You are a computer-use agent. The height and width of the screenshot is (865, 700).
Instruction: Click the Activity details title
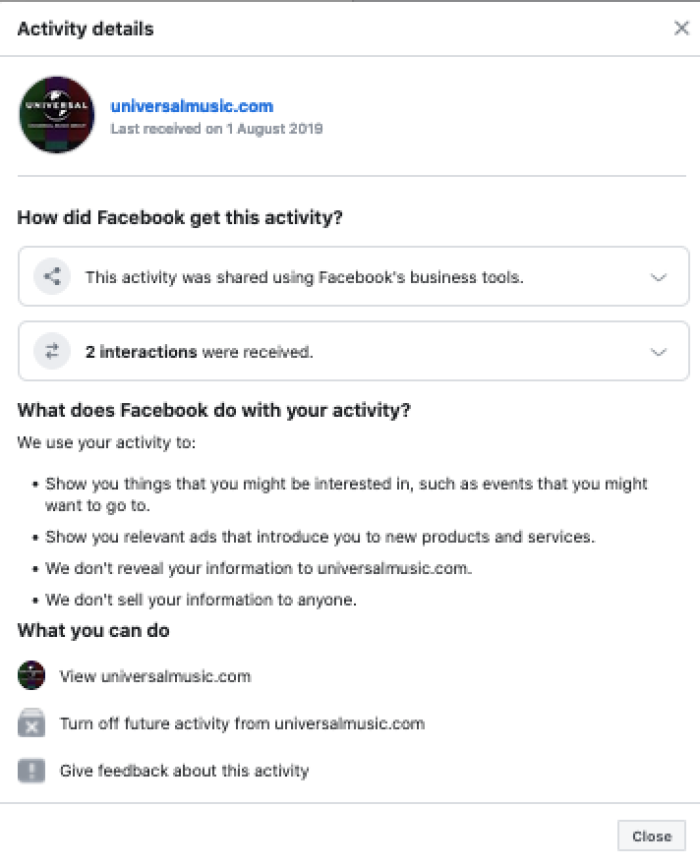click(x=85, y=29)
